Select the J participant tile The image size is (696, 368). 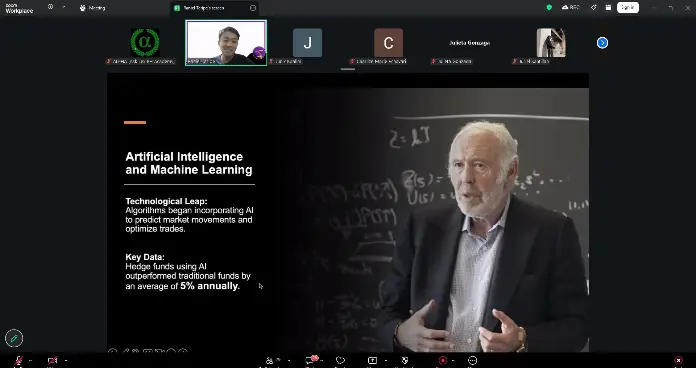[x=307, y=43]
